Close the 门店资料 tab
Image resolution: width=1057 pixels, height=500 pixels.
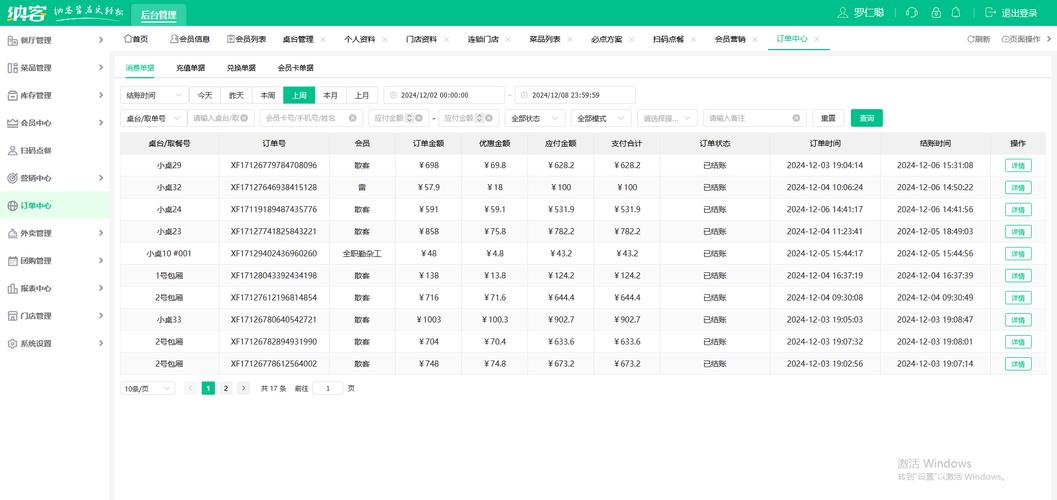click(446, 39)
